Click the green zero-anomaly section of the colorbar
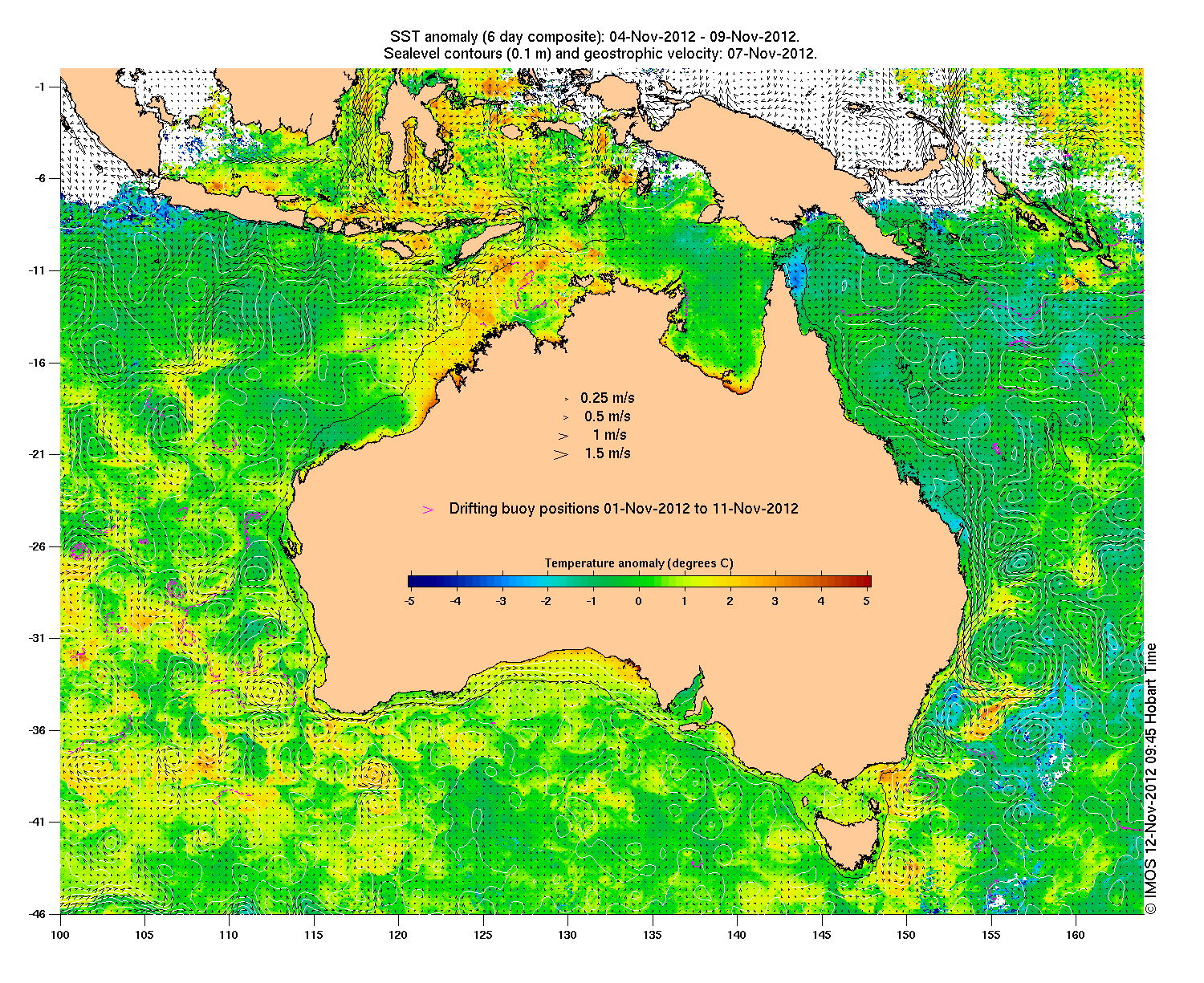Image resolution: width=1204 pixels, height=983 pixels. tap(639, 582)
